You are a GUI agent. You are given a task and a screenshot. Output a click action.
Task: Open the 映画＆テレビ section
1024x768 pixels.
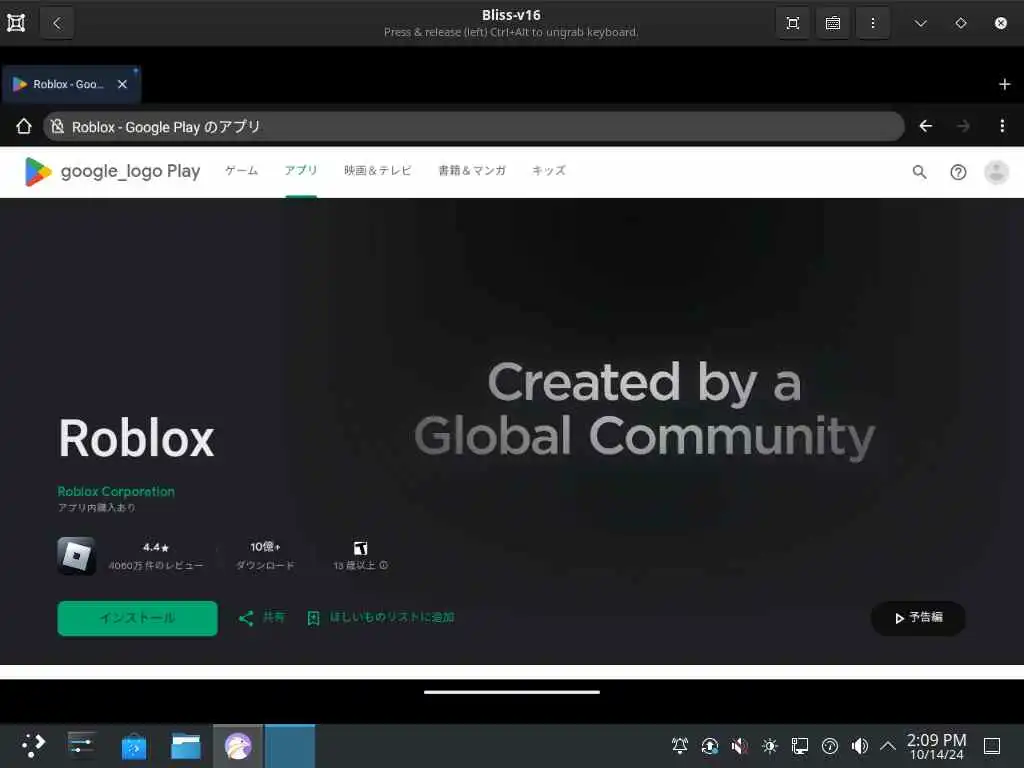coord(377,170)
